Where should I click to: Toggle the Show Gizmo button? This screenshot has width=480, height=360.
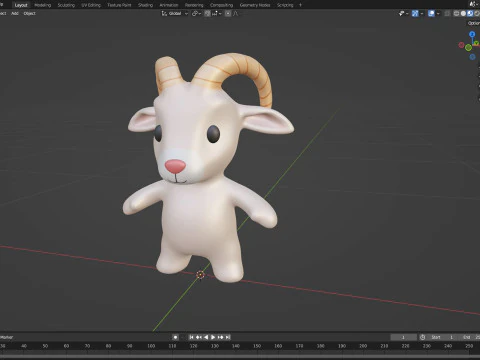(x=415, y=13)
